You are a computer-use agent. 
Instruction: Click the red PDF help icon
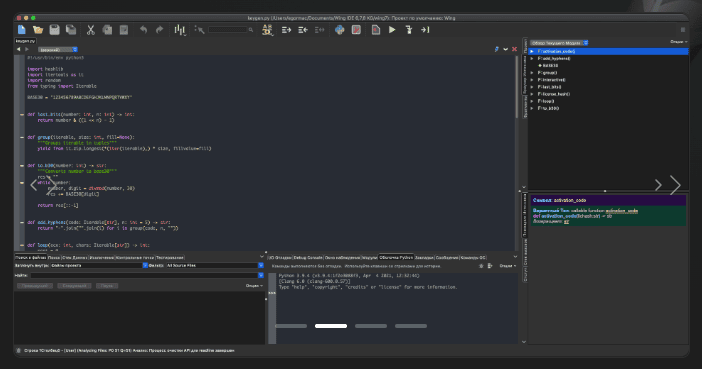(356, 30)
